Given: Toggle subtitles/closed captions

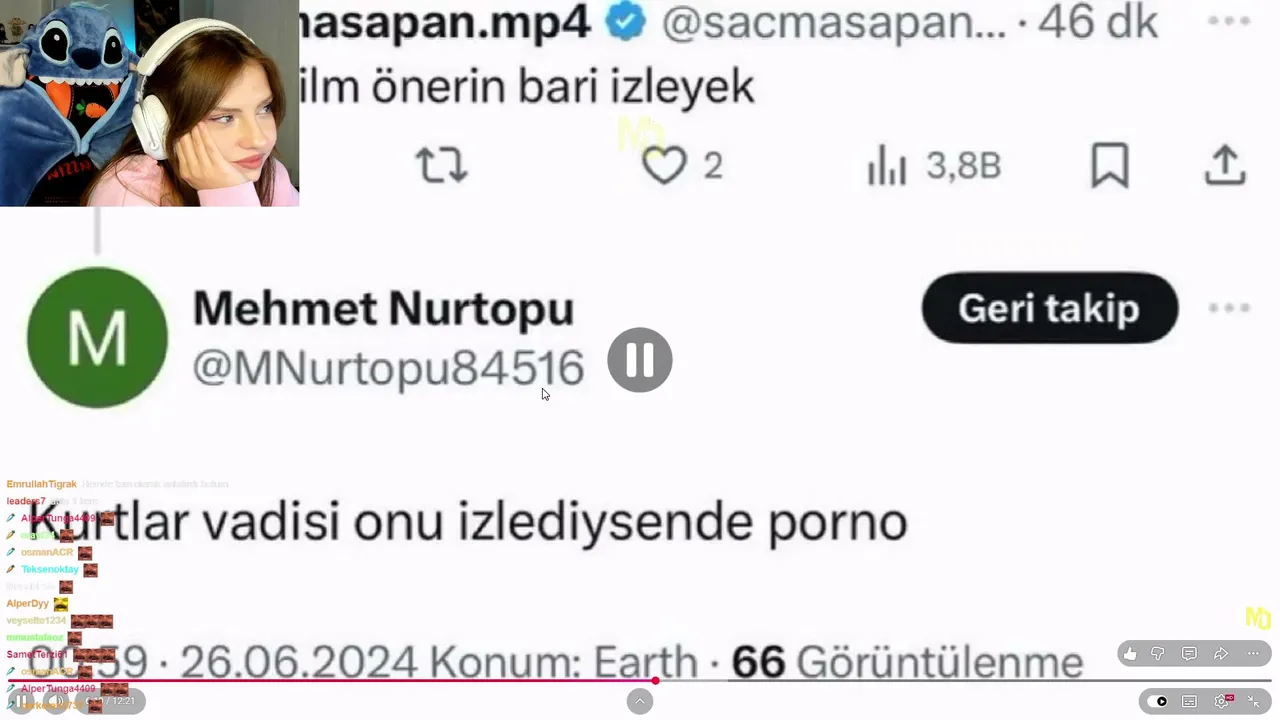Looking at the screenshot, I should pyautogui.click(x=1189, y=701).
